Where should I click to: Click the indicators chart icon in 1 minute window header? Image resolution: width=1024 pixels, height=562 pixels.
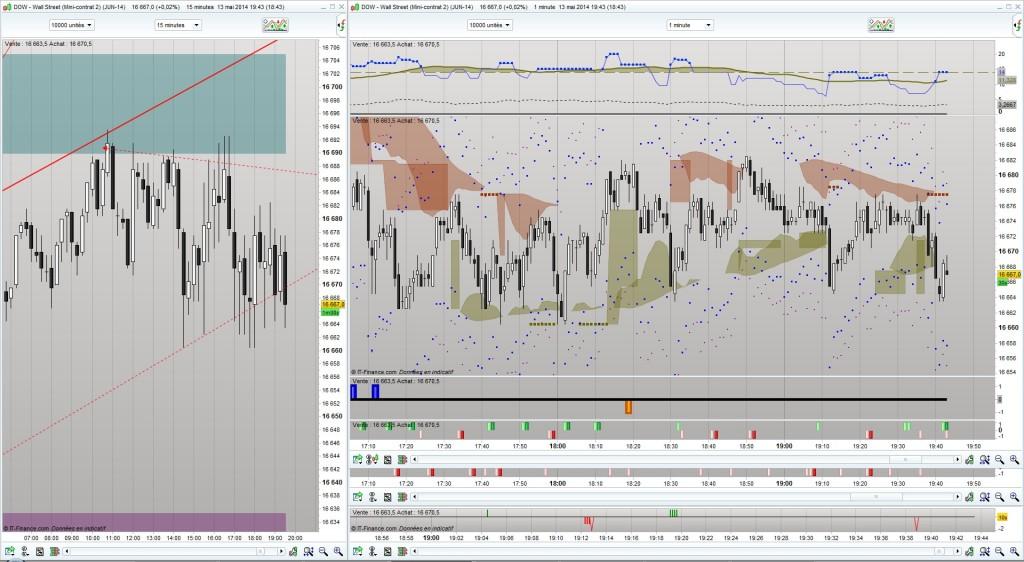tap(881, 25)
